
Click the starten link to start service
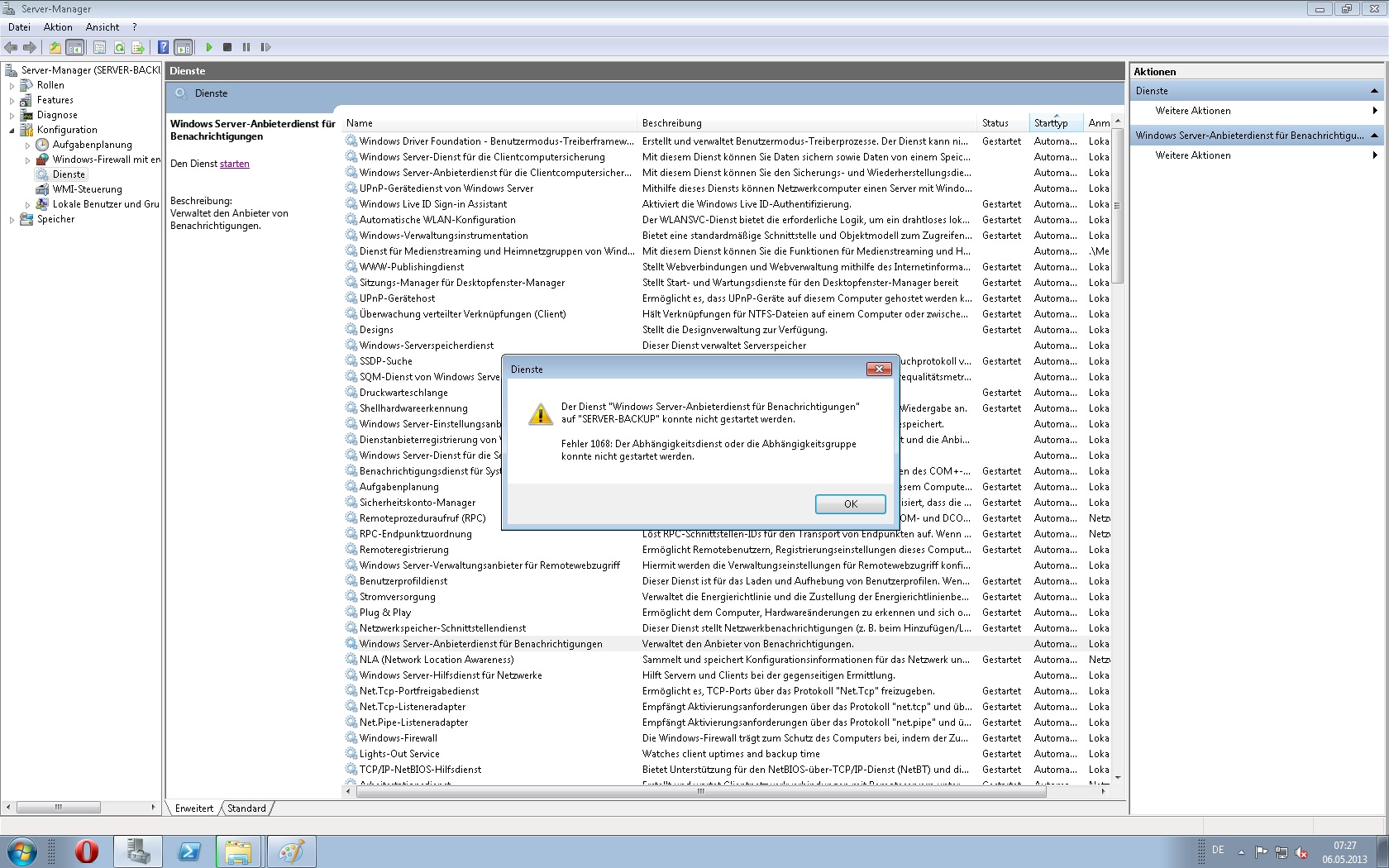click(x=235, y=164)
